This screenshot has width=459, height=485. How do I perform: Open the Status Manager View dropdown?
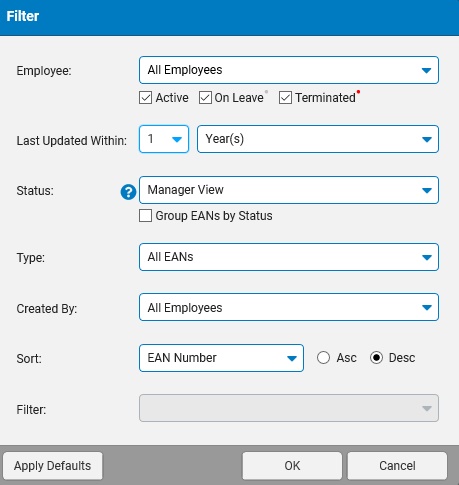289,190
